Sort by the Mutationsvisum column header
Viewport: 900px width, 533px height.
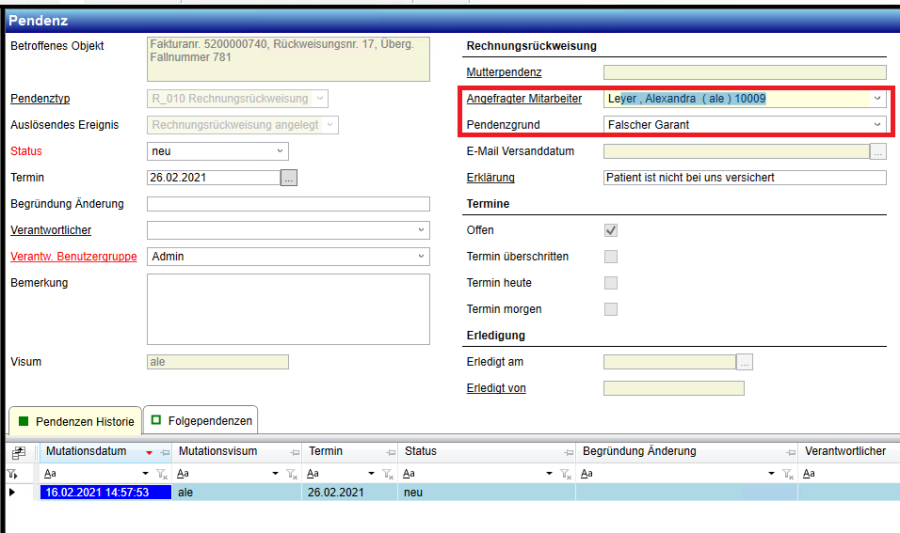click(218, 452)
